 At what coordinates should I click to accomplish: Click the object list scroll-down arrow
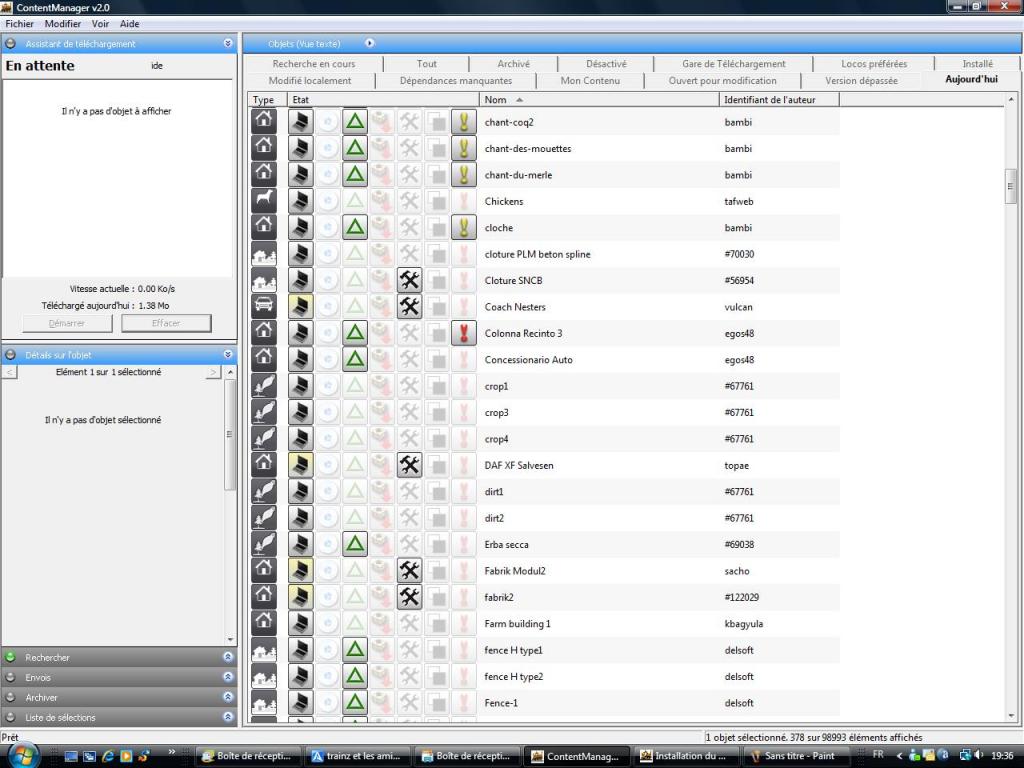[x=1011, y=716]
